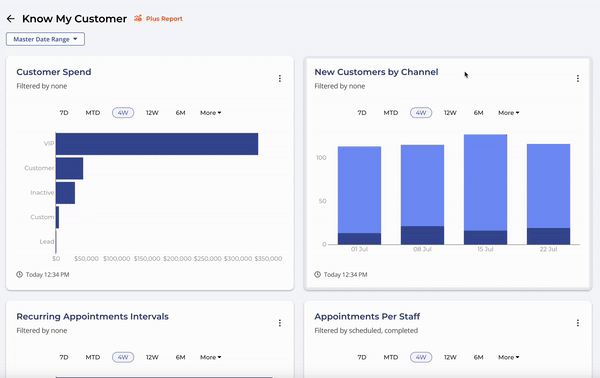The width and height of the screenshot is (600, 378).
Task: Click the Plus Report badge icon
Action: click(x=138, y=18)
